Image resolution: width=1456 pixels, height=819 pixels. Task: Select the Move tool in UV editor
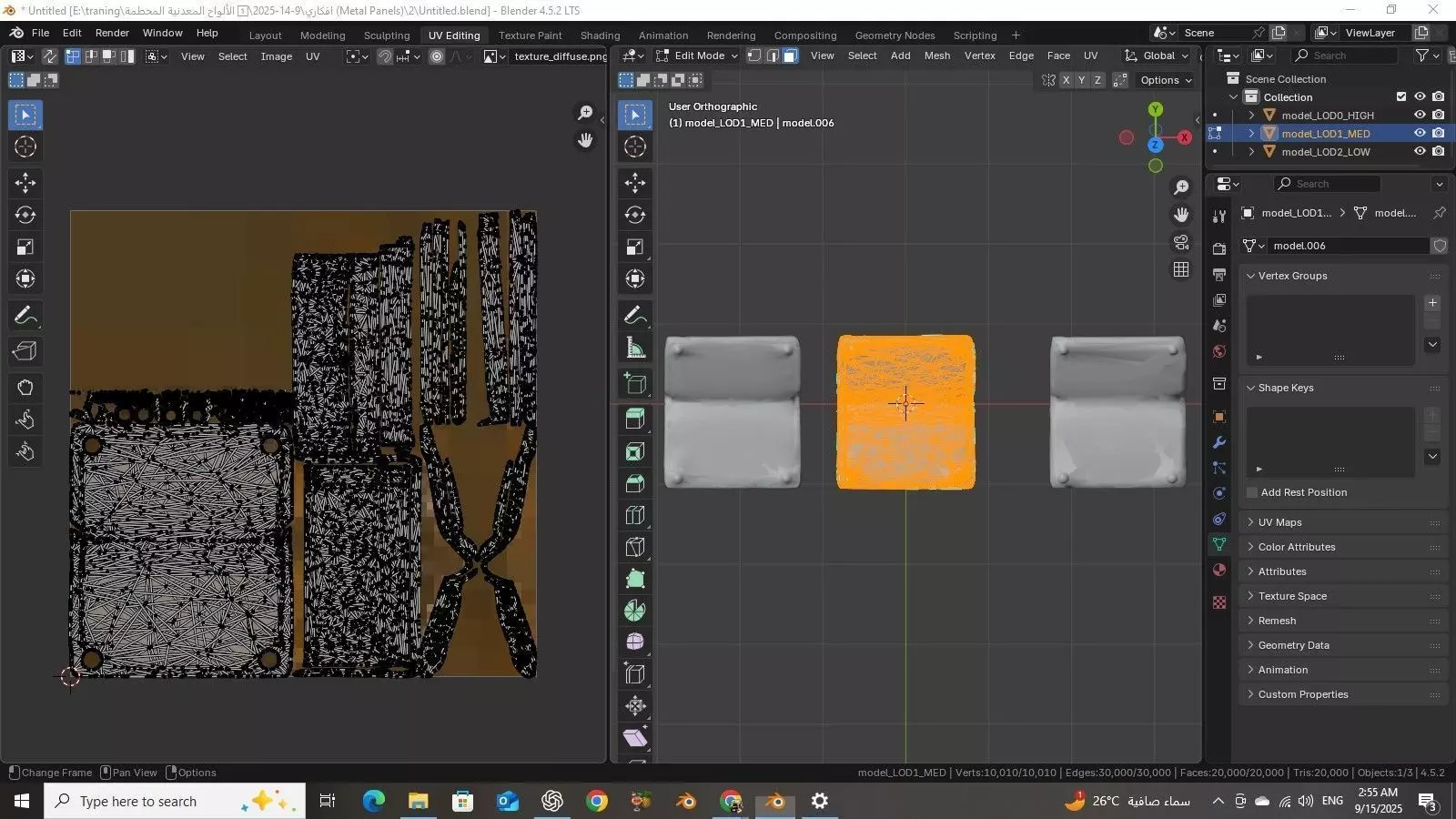[x=25, y=183]
